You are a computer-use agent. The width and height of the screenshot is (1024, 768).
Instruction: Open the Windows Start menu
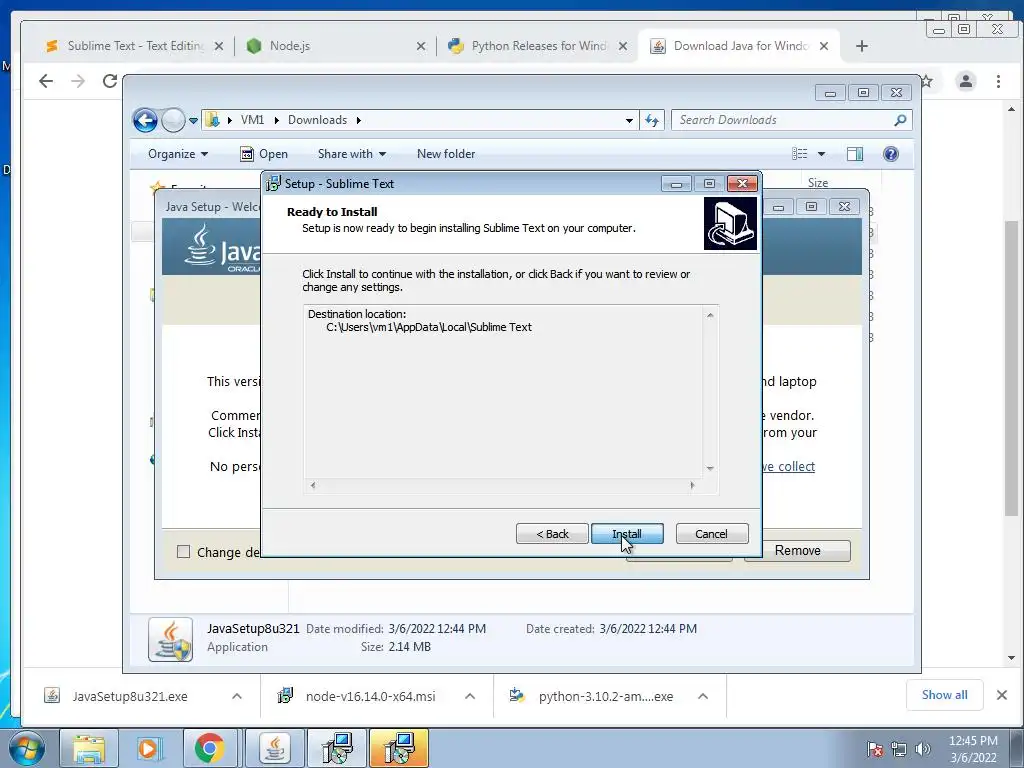pyautogui.click(x=26, y=748)
